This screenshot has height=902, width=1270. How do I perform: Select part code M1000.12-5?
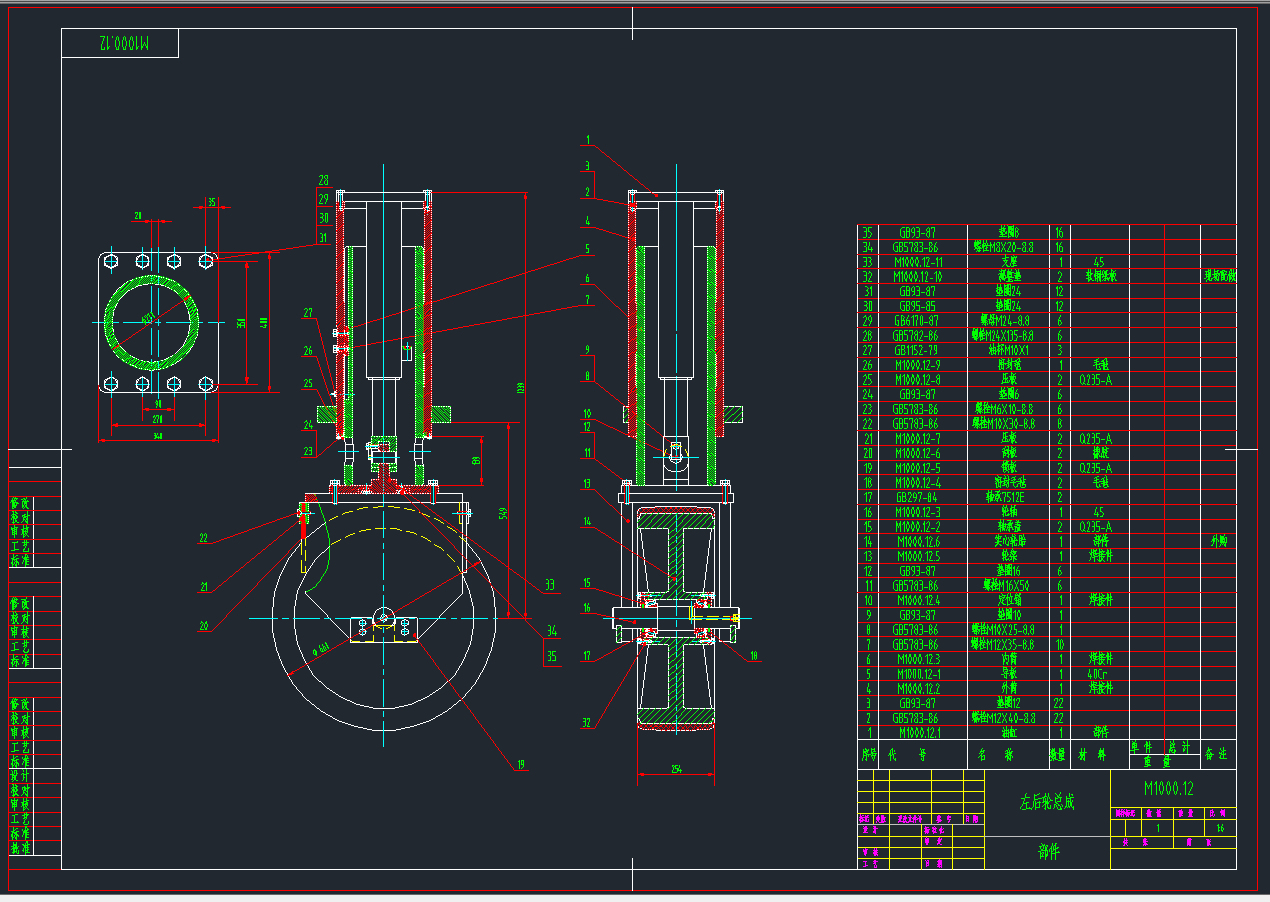tap(918, 468)
